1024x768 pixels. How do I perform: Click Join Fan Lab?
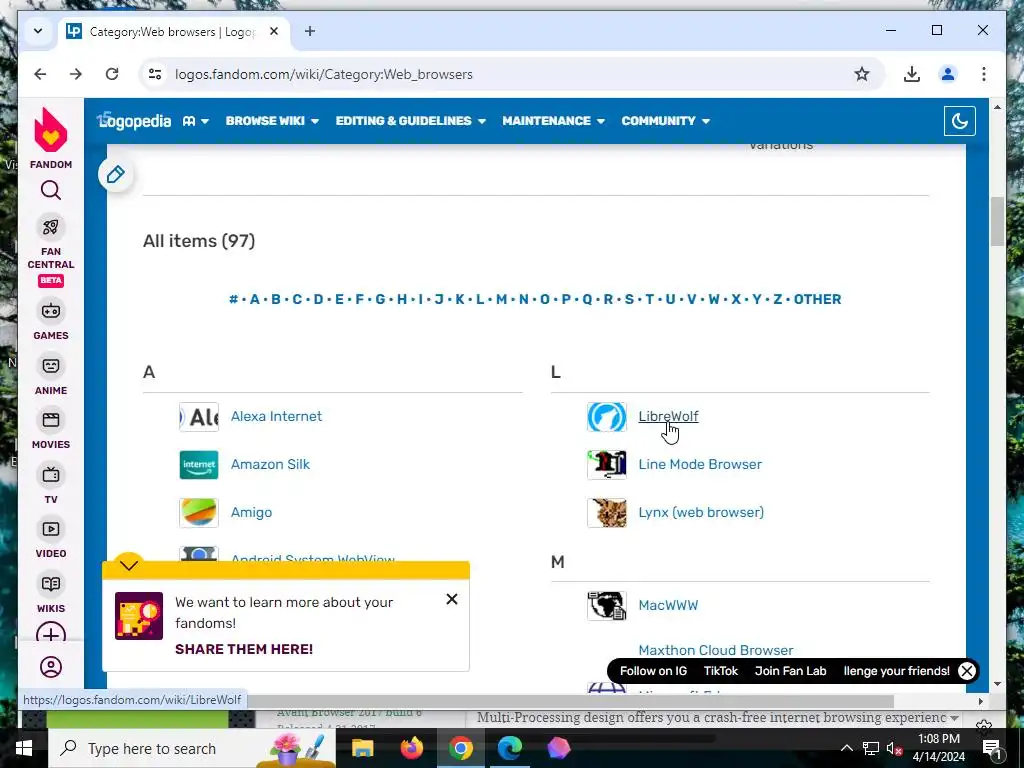[790, 671]
